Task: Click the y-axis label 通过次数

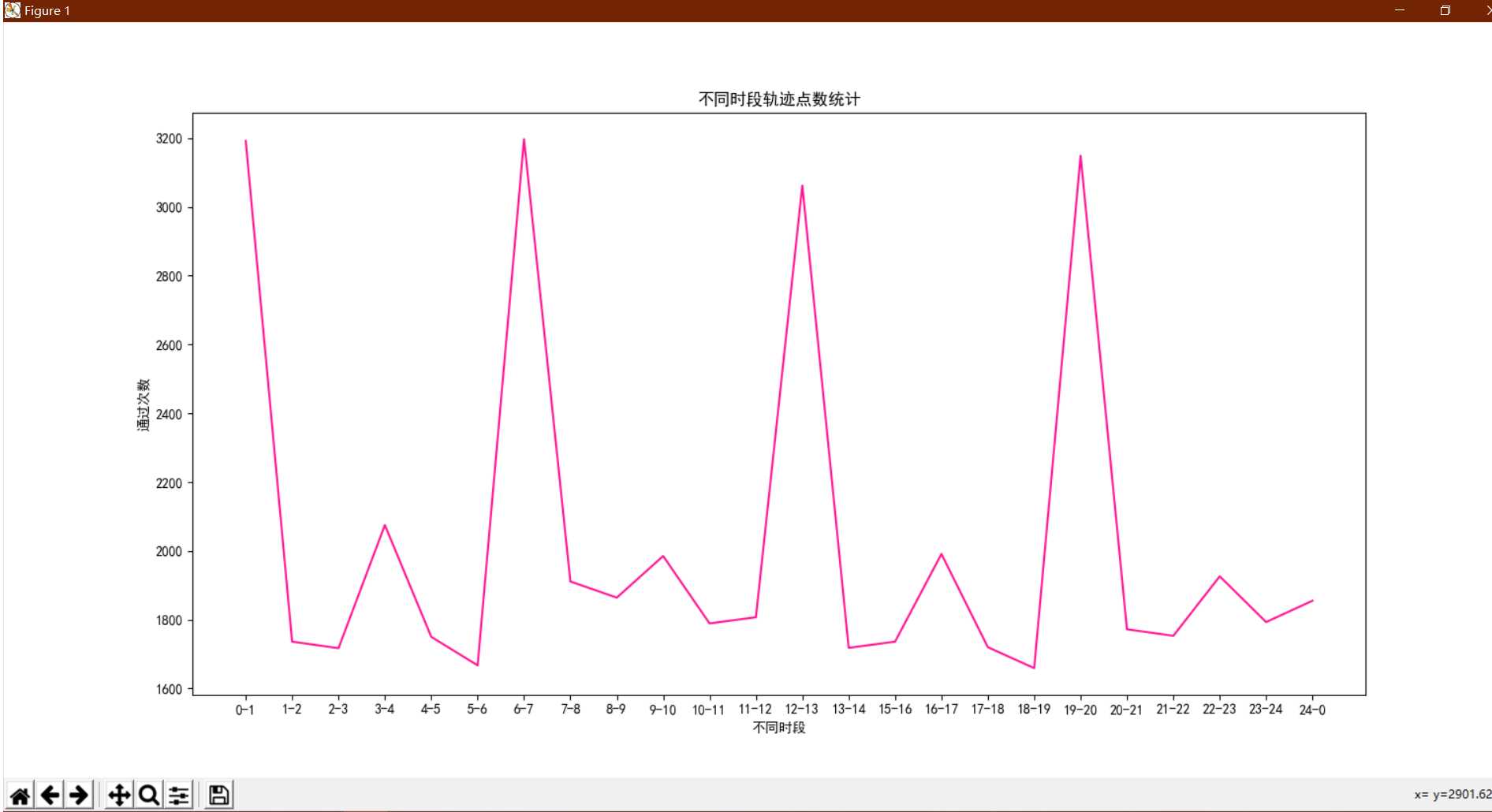Action: [144, 404]
